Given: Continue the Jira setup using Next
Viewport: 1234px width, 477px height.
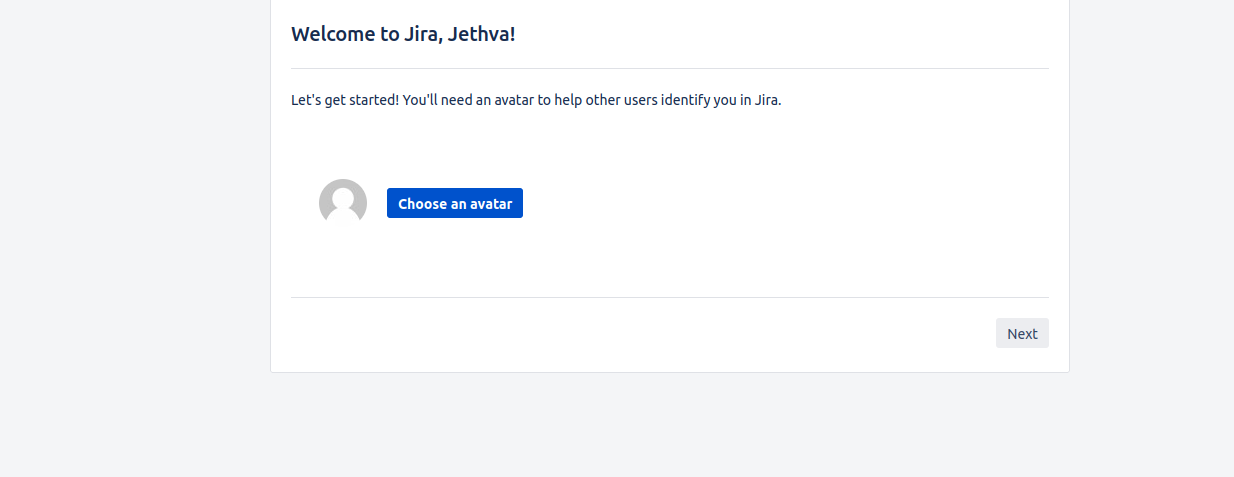Looking at the screenshot, I should tap(1022, 333).
